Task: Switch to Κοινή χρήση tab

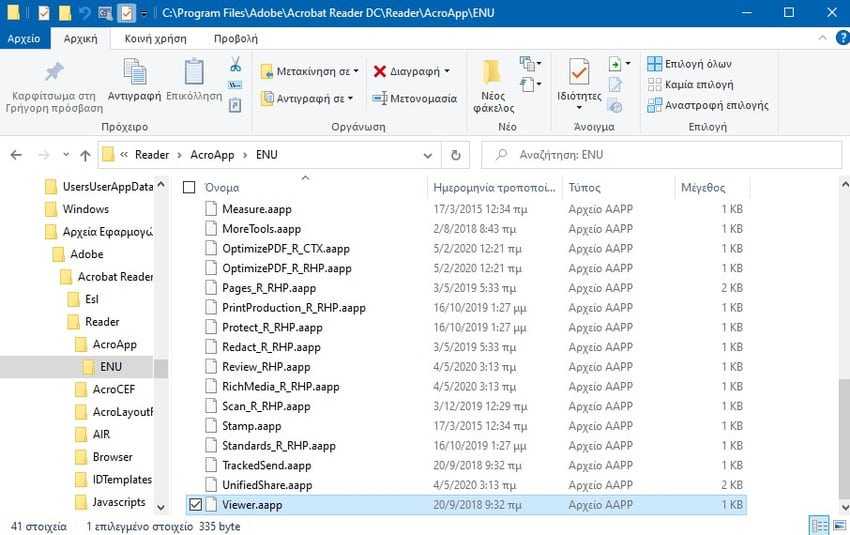Action: (x=156, y=38)
